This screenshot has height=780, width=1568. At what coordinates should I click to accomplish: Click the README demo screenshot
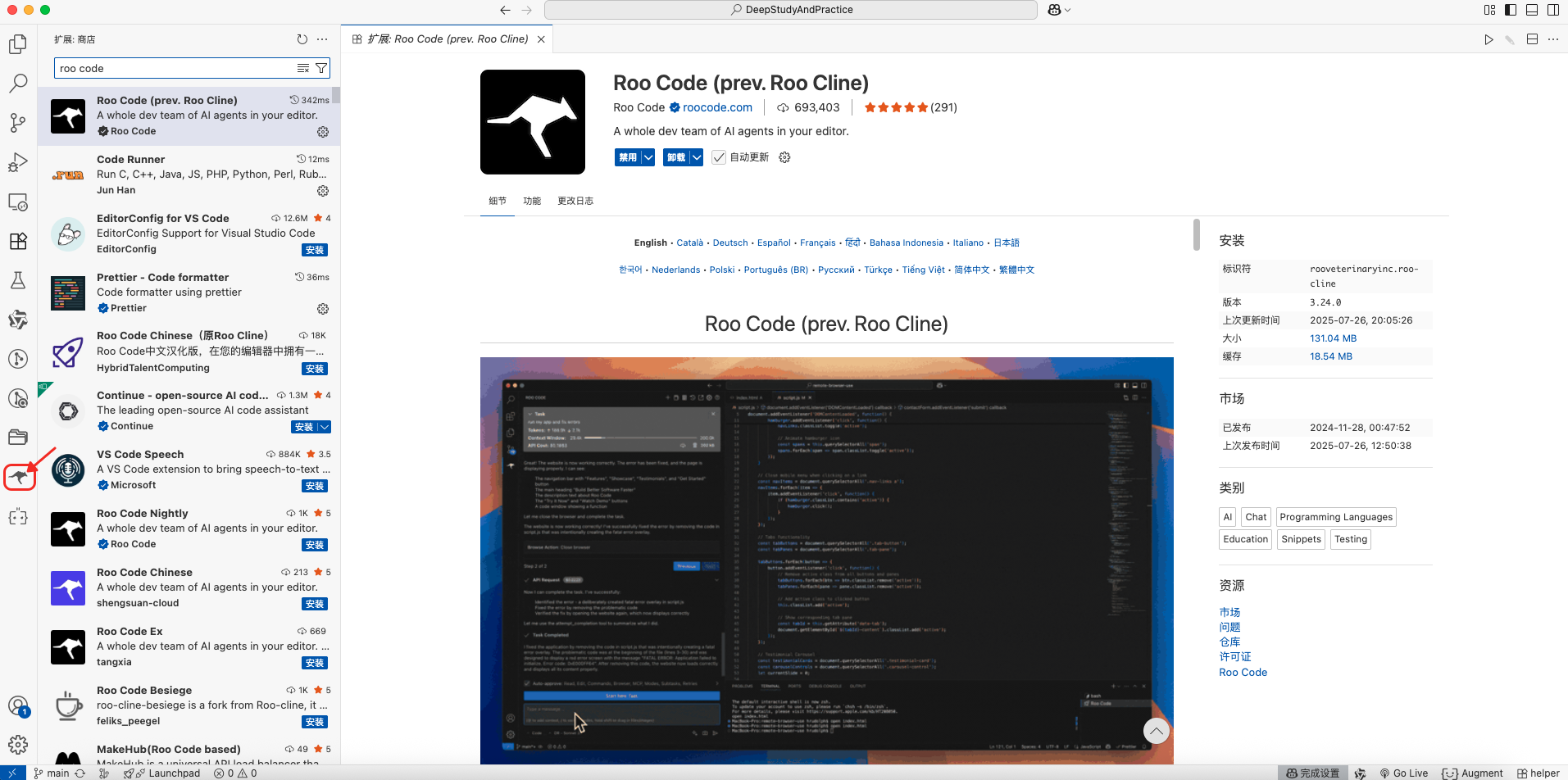(826, 560)
